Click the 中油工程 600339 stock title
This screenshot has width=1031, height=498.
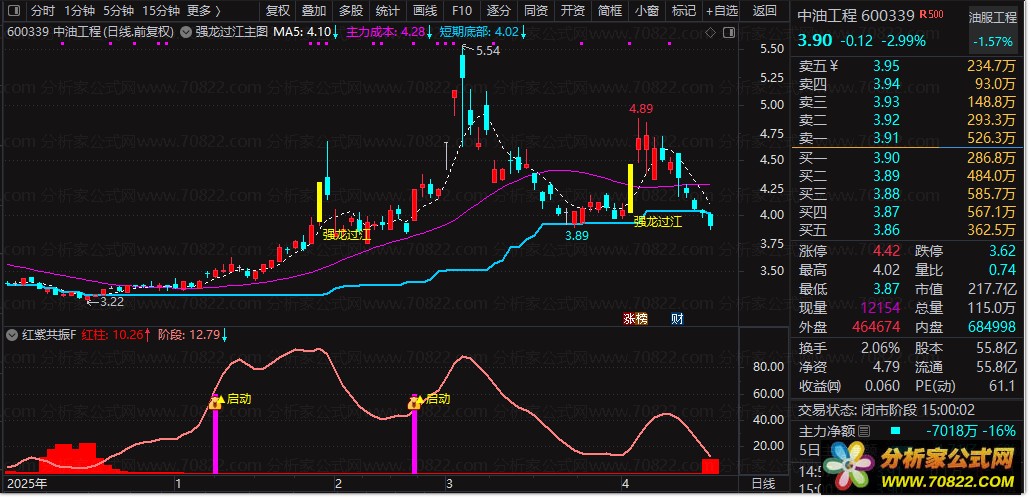pyautogui.click(x=856, y=15)
